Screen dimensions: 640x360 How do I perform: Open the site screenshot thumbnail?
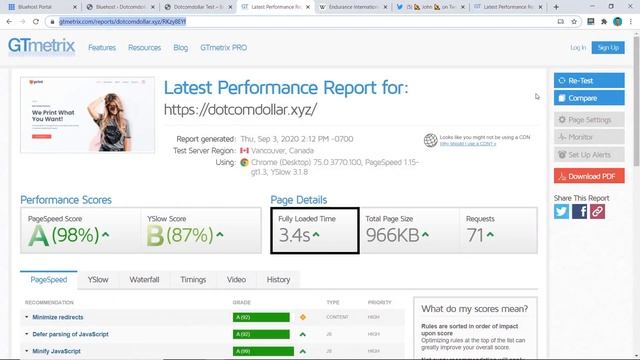point(88,115)
